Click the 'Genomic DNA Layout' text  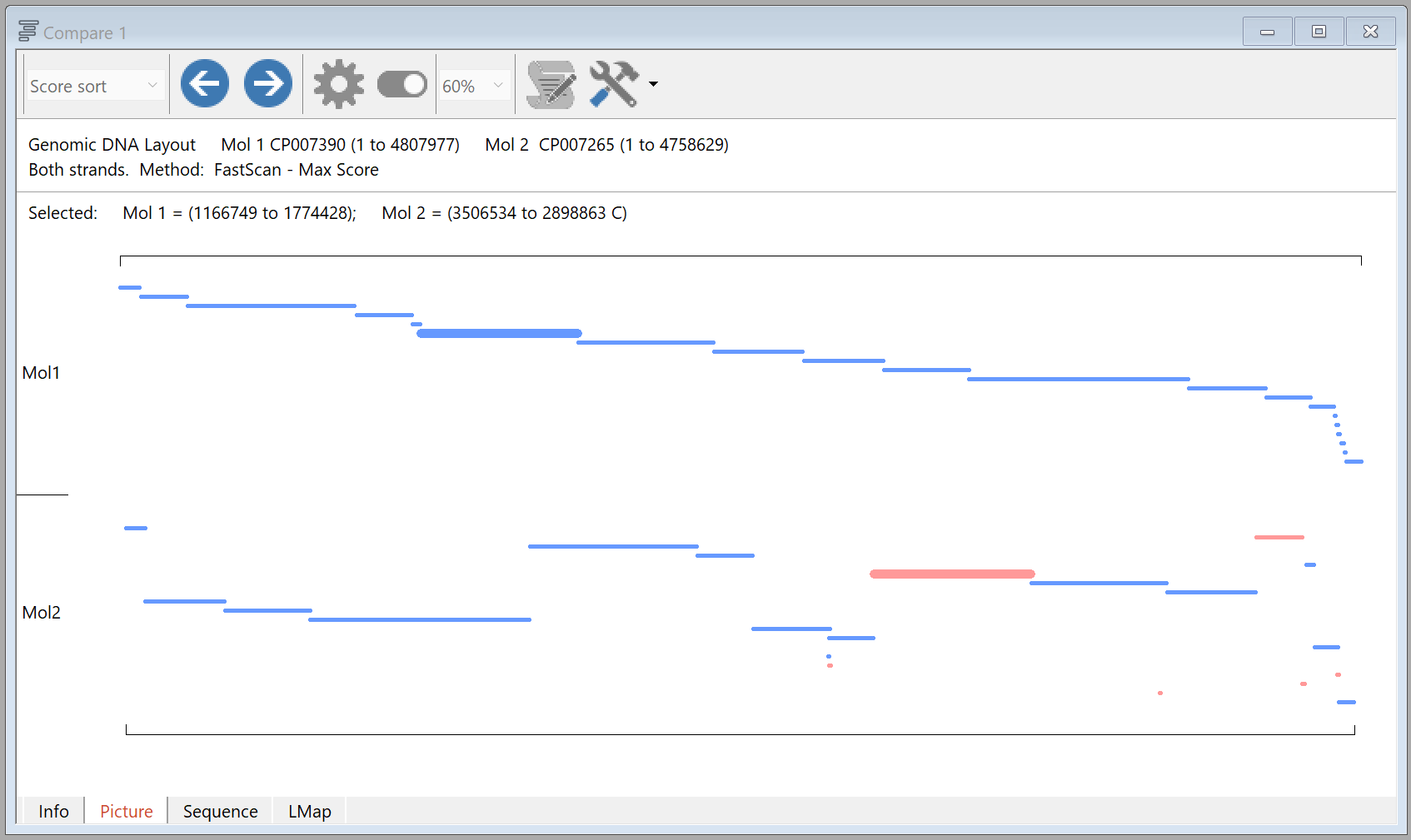point(112,145)
